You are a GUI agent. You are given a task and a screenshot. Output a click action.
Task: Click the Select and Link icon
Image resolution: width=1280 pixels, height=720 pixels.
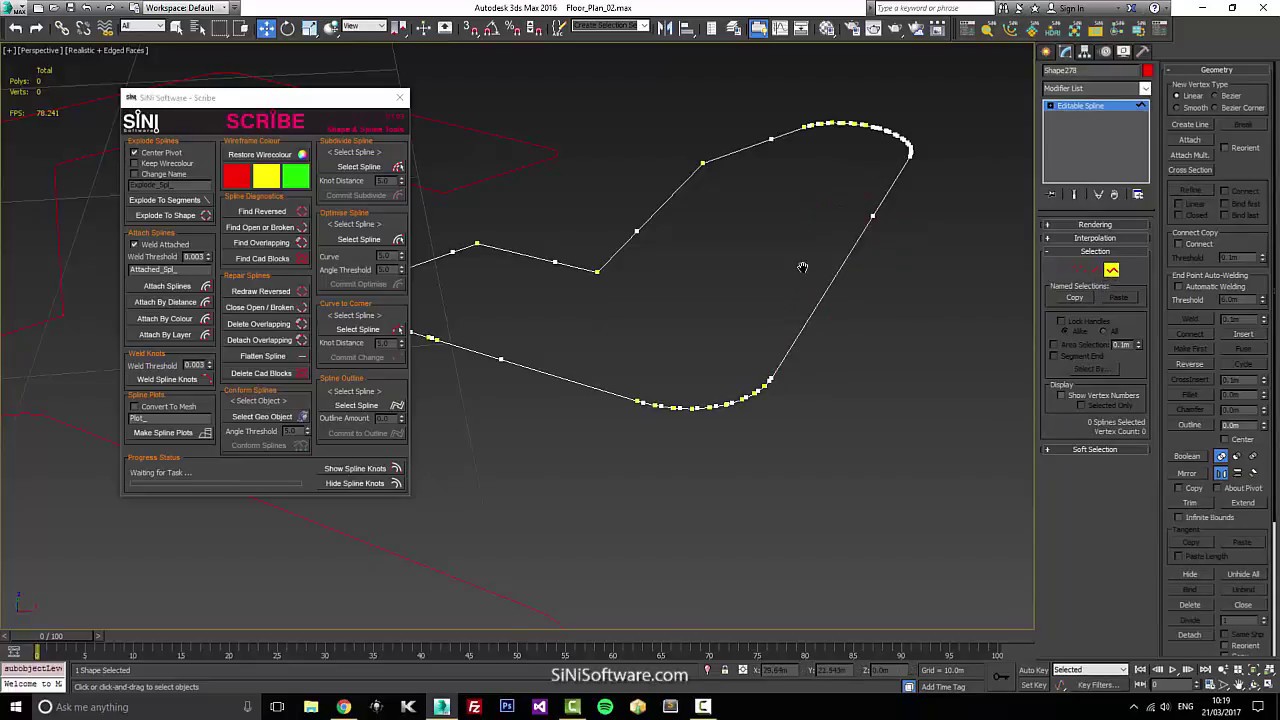pyautogui.click(x=62, y=28)
